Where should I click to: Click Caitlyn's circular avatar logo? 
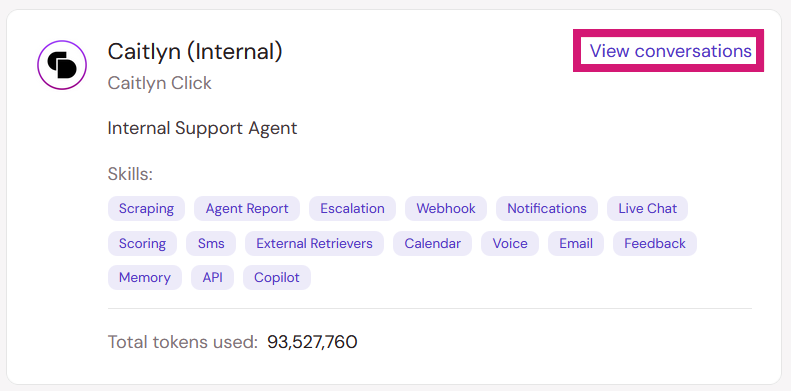[62, 65]
